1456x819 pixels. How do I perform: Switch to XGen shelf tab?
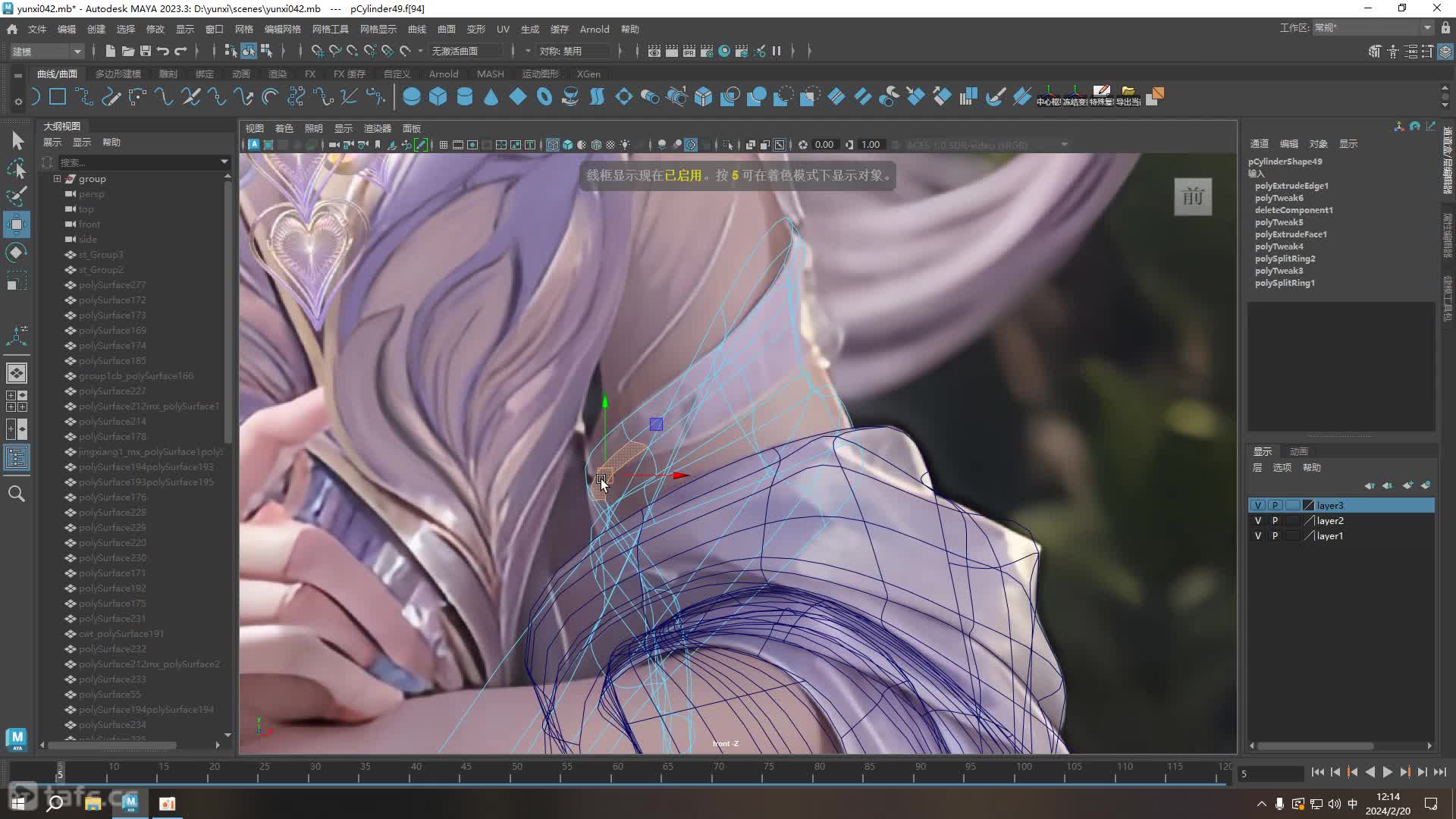pyautogui.click(x=588, y=74)
